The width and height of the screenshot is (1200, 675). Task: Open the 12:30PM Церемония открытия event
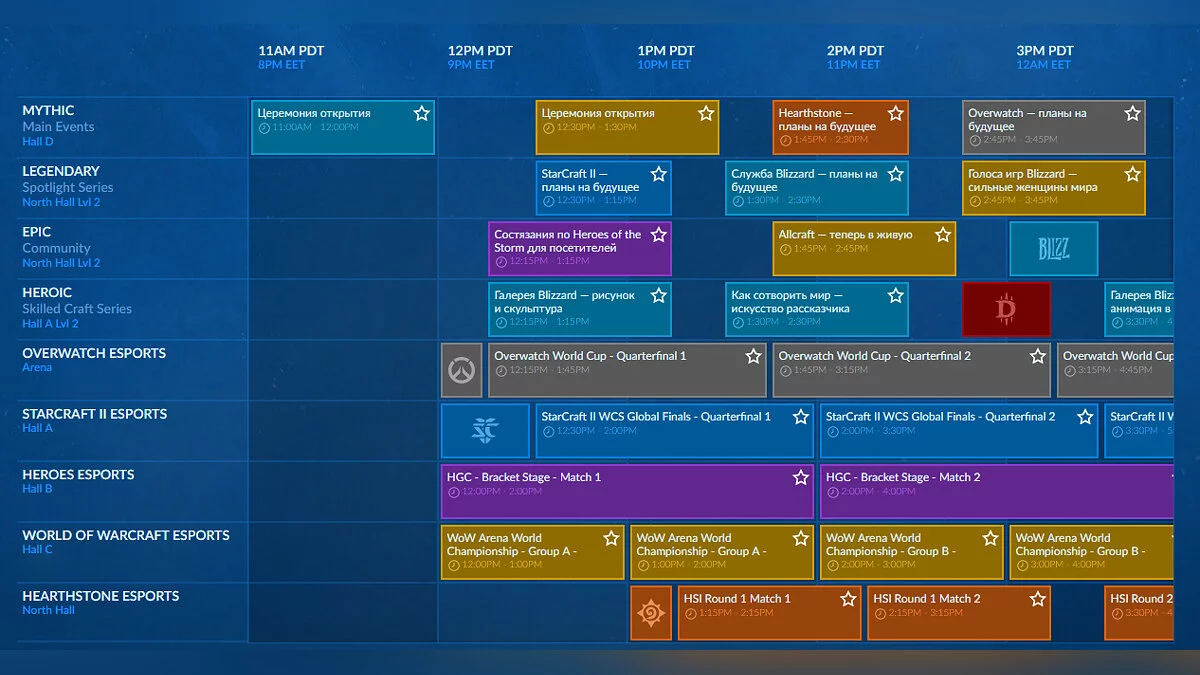point(627,127)
